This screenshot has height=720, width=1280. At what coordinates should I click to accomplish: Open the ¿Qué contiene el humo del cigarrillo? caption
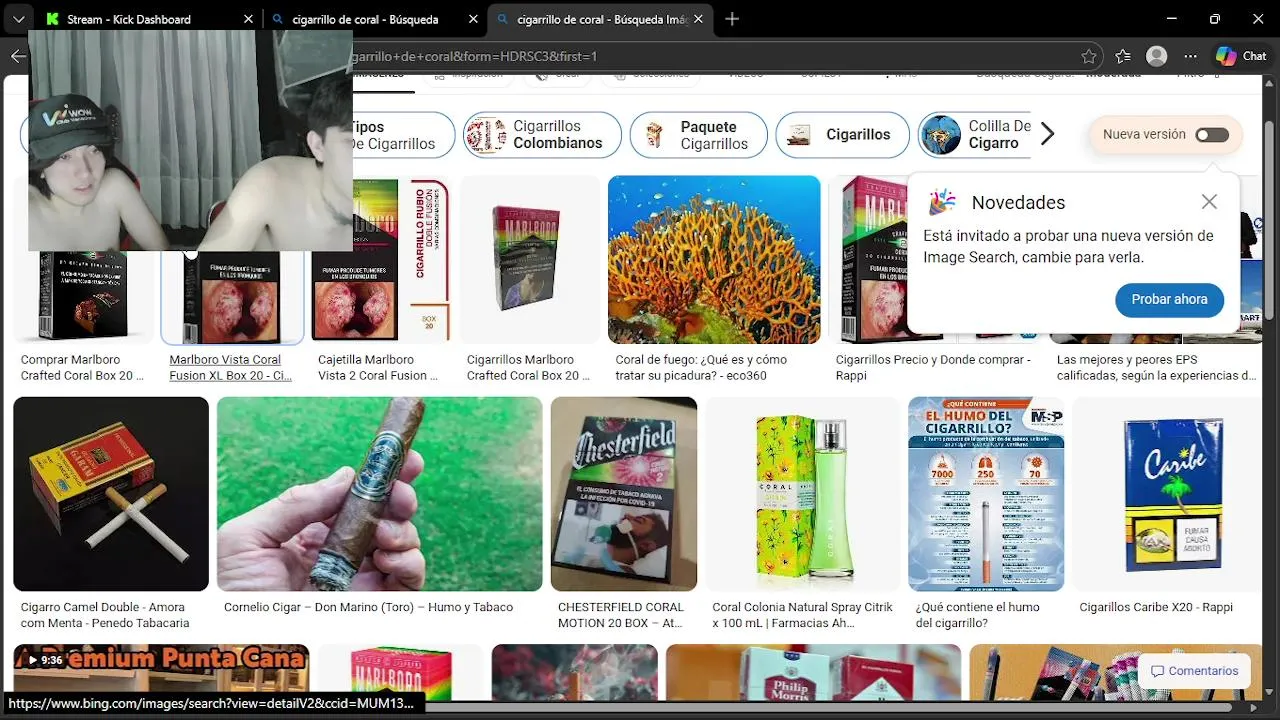(x=977, y=615)
